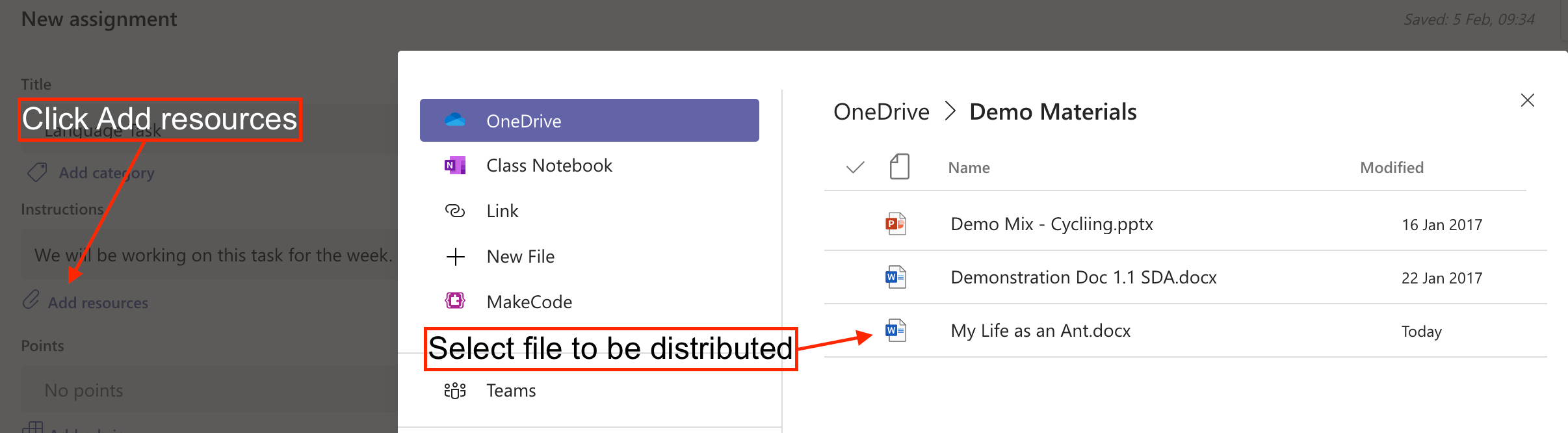The width and height of the screenshot is (1568, 433).
Task: Choose the Link option
Action: [590, 211]
